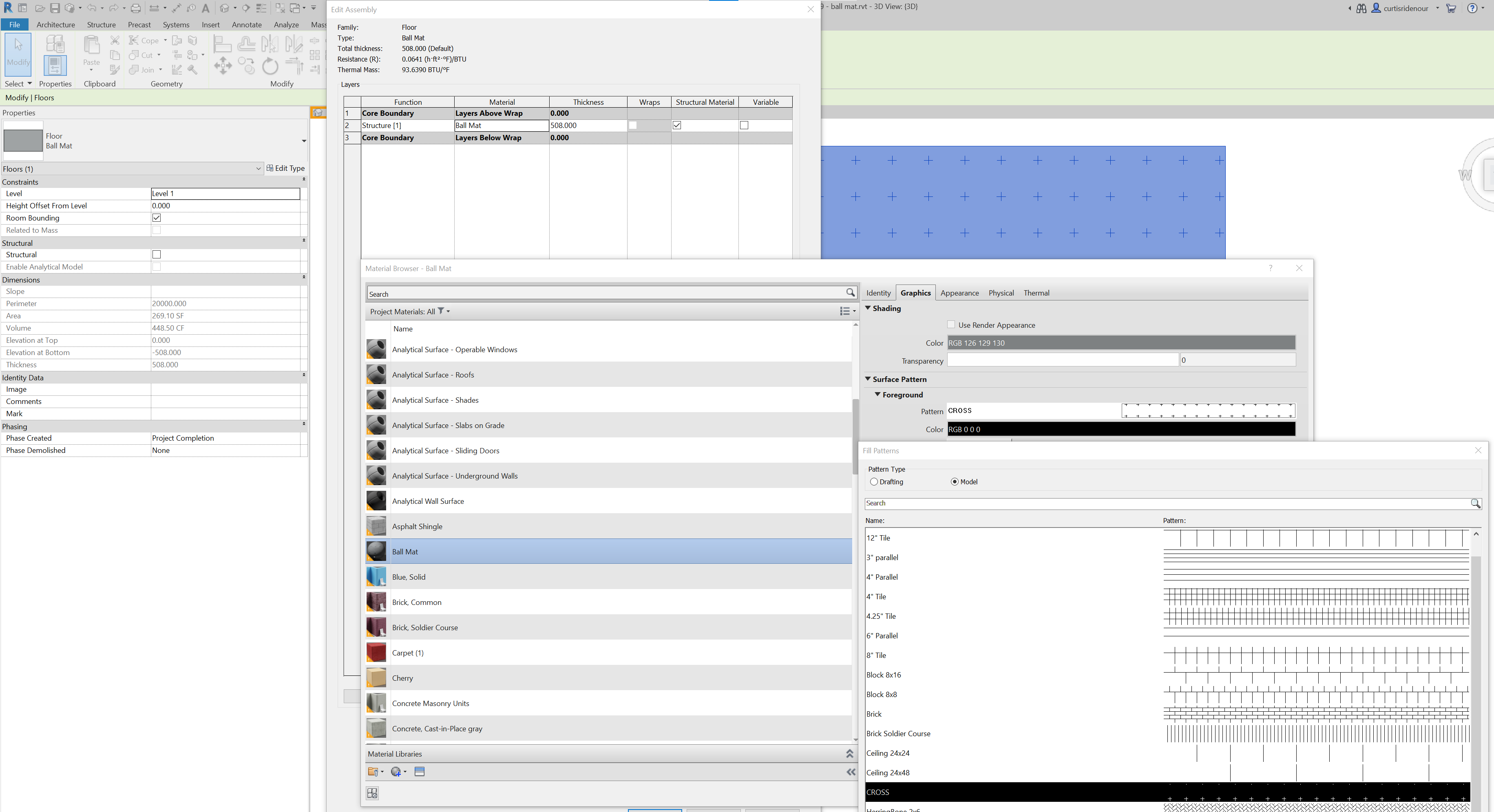Open the Annotate ribbon tab
This screenshot has height=812, width=1494.
point(247,24)
